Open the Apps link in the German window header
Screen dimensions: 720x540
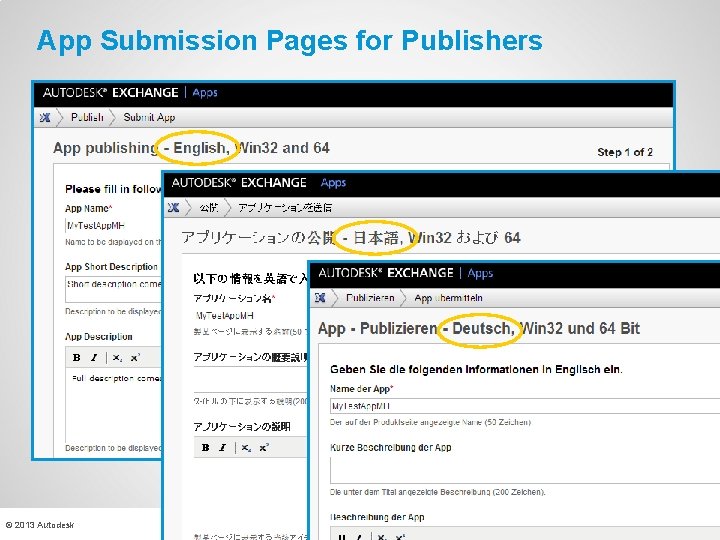pos(480,273)
